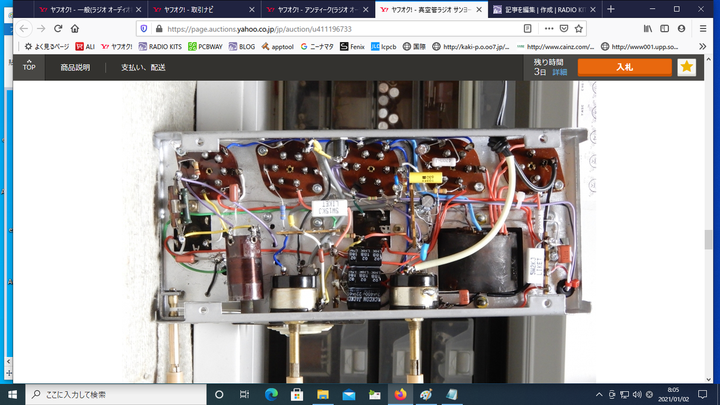Toggle the Firefox sidebar view
720x405 pixels.
(666, 28)
